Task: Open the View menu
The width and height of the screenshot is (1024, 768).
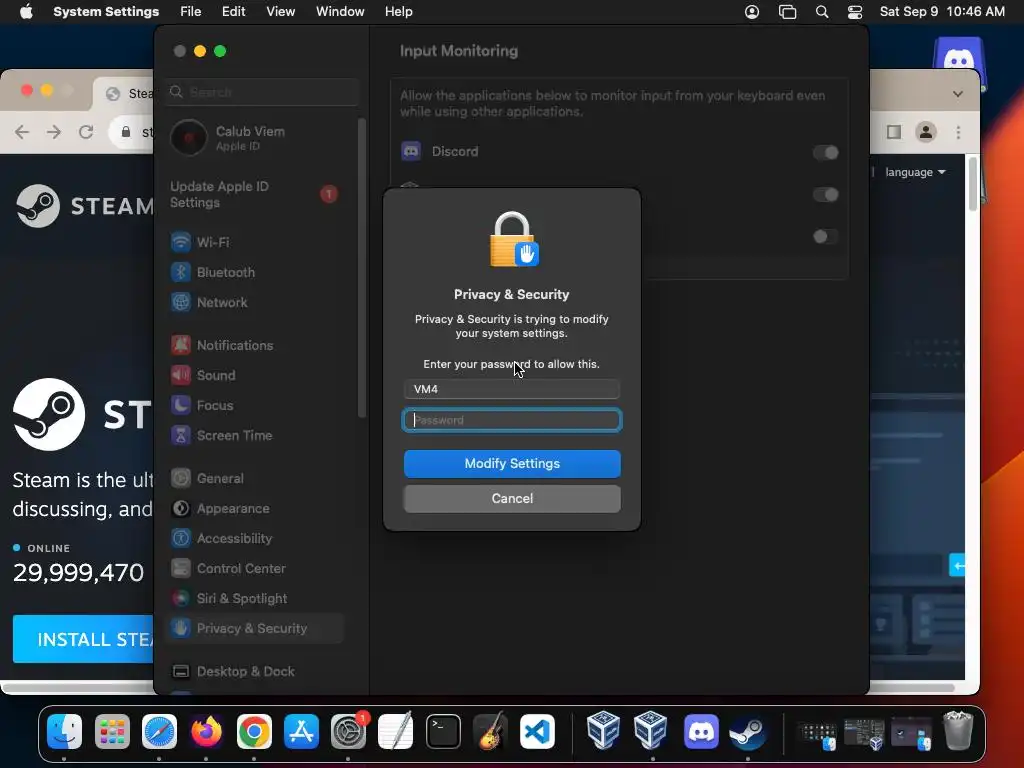Action: (x=280, y=12)
